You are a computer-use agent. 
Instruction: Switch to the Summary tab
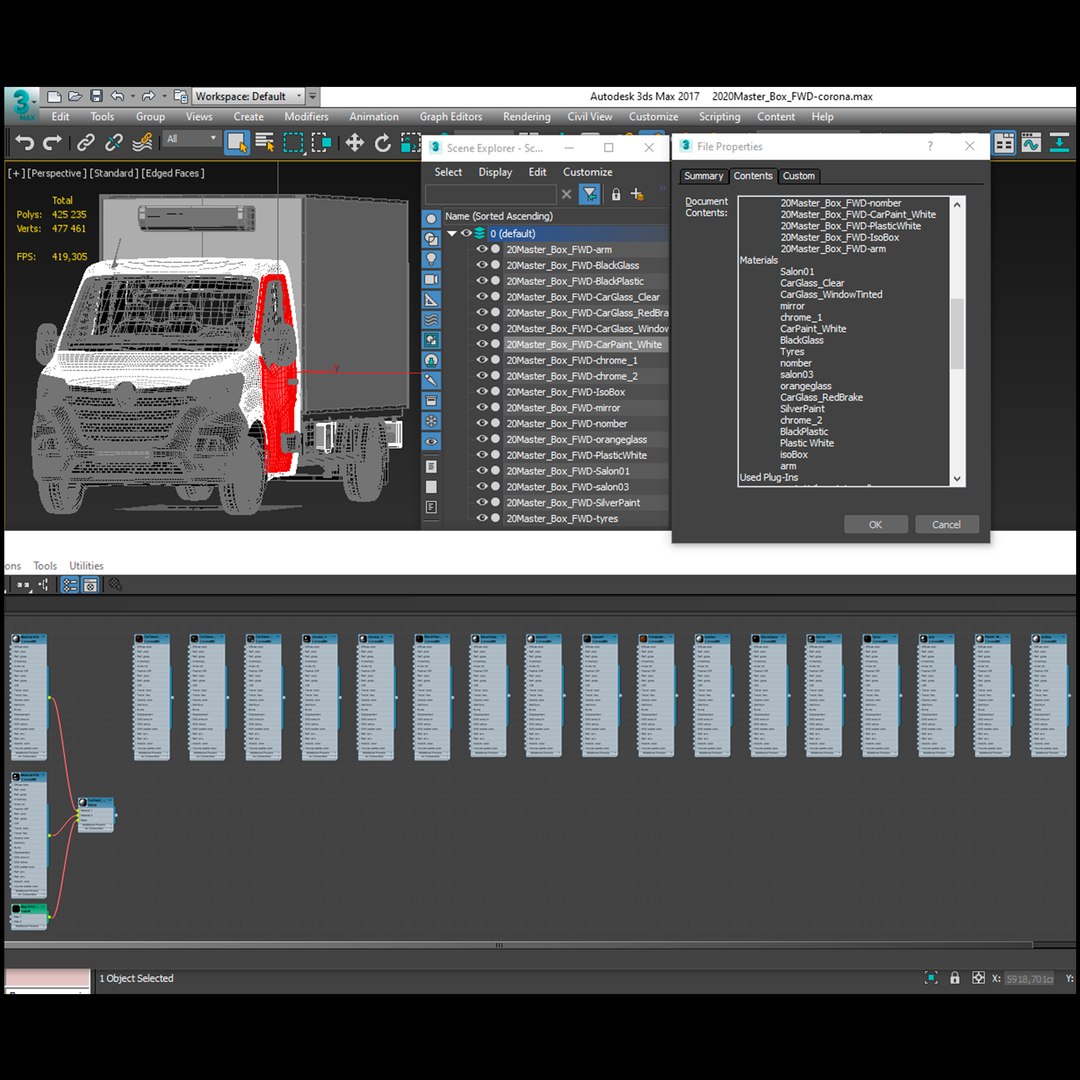pyautogui.click(x=703, y=176)
